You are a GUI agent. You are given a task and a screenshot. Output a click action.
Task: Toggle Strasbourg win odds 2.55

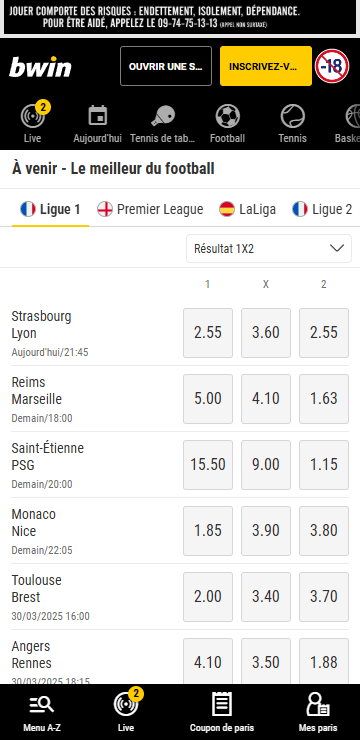pyautogui.click(x=208, y=333)
